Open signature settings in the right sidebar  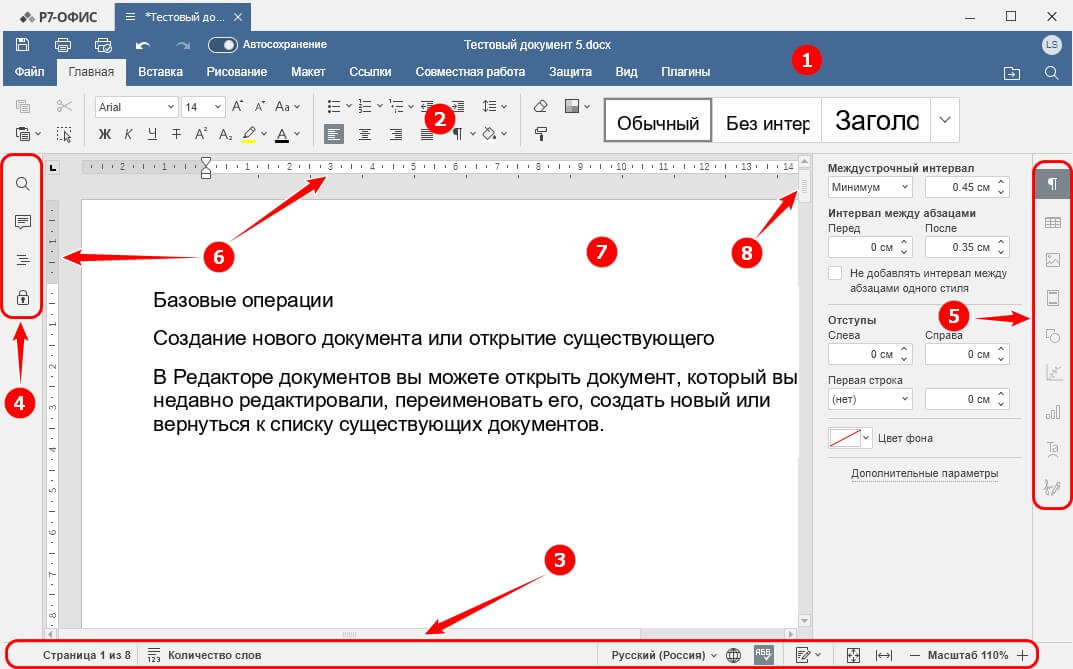[1052, 486]
